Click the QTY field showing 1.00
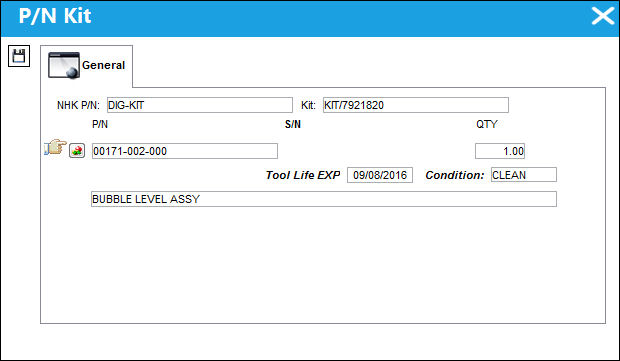 click(500, 151)
